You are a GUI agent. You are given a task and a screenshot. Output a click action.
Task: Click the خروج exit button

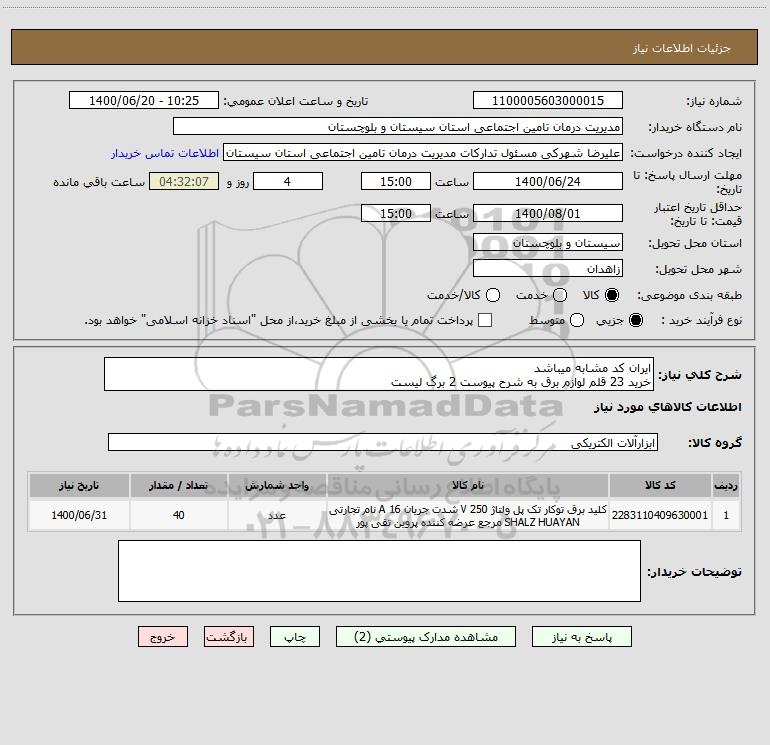coord(163,636)
